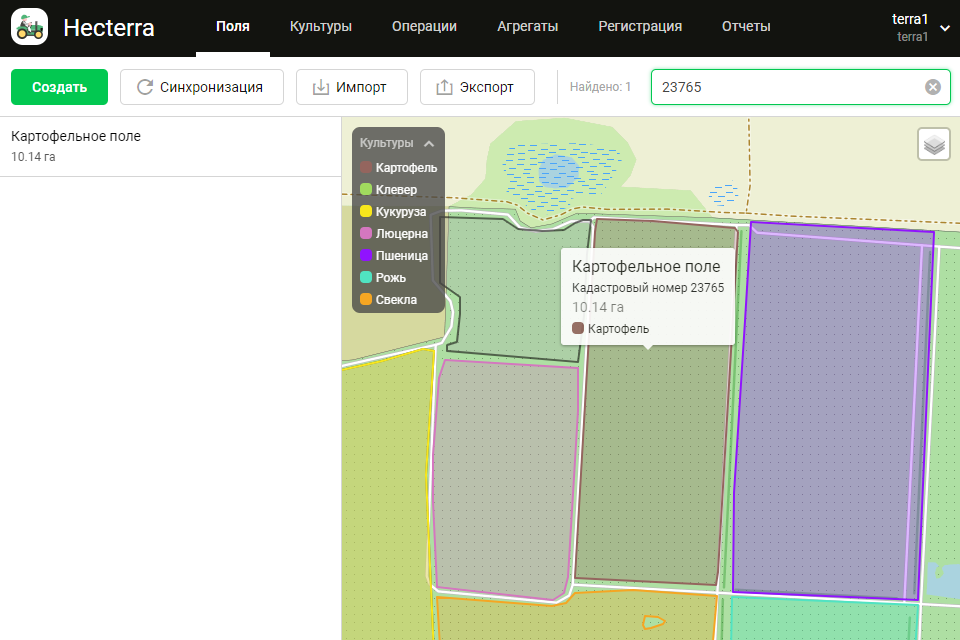Click the Пшеница purple legend swatch
The height and width of the screenshot is (640, 960).
(x=366, y=255)
